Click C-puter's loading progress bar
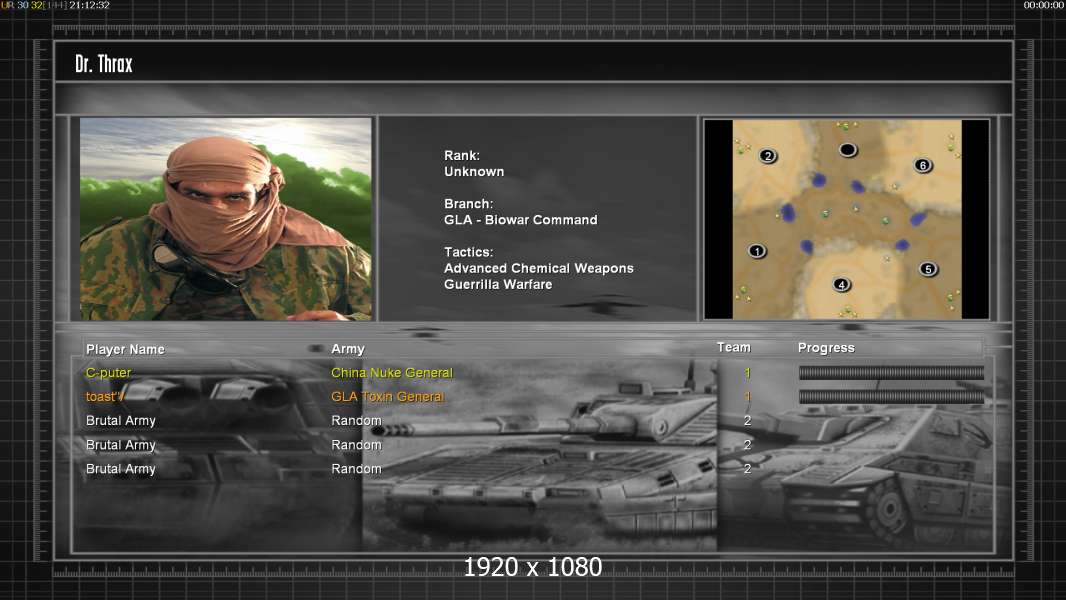The height and width of the screenshot is (600, 1066). 891,372
